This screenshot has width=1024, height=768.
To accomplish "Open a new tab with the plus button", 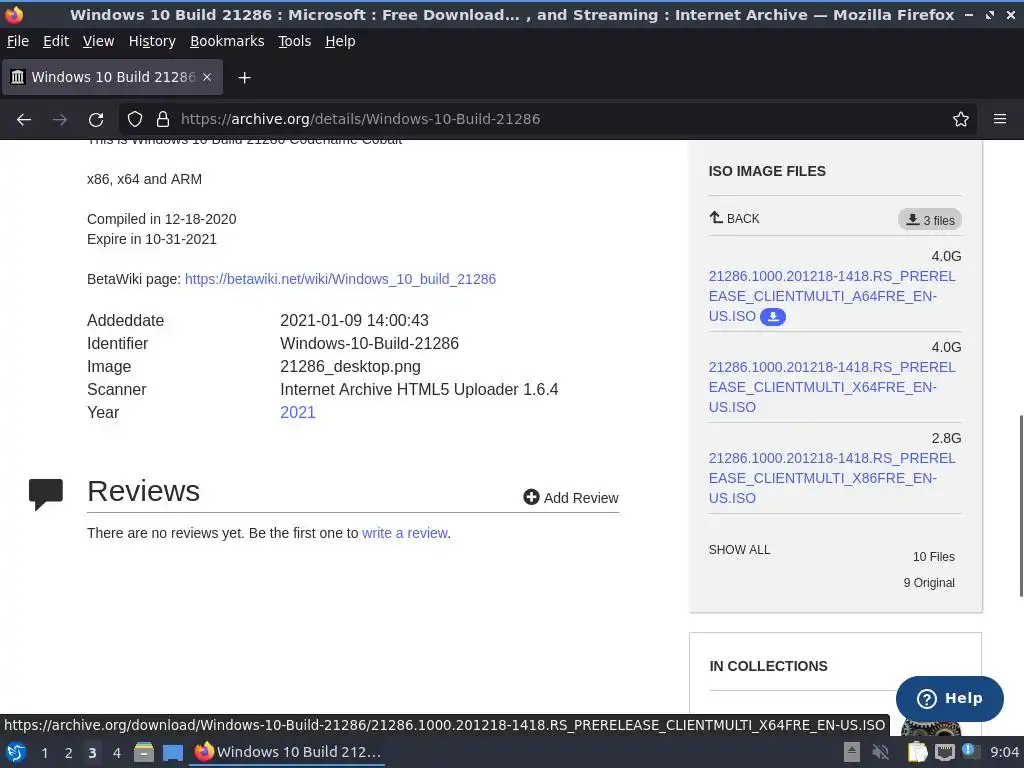I will point(244,78).
